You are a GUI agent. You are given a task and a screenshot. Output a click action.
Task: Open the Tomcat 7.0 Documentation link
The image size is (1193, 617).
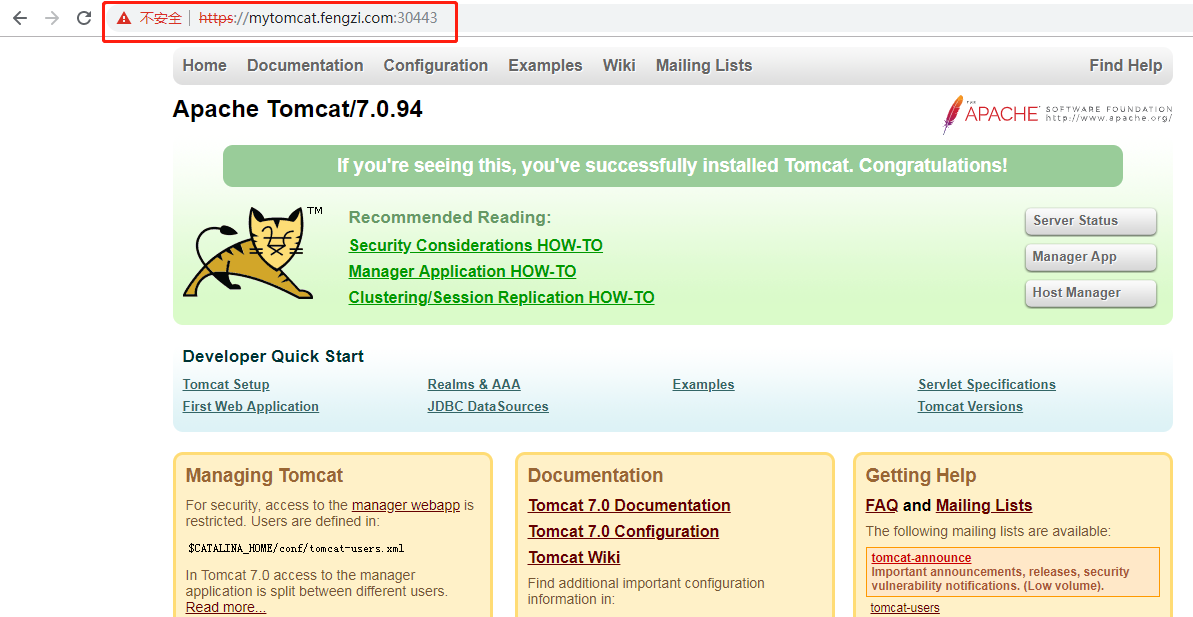[629, 506]
